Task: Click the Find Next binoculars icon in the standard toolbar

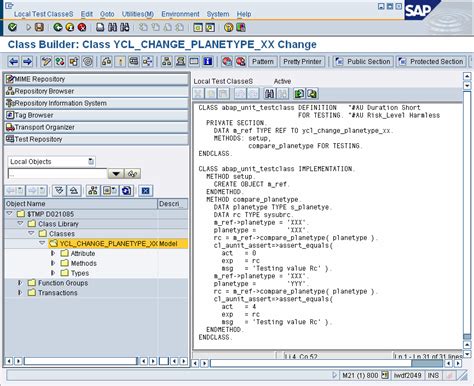Action: [x=125, y=27]
